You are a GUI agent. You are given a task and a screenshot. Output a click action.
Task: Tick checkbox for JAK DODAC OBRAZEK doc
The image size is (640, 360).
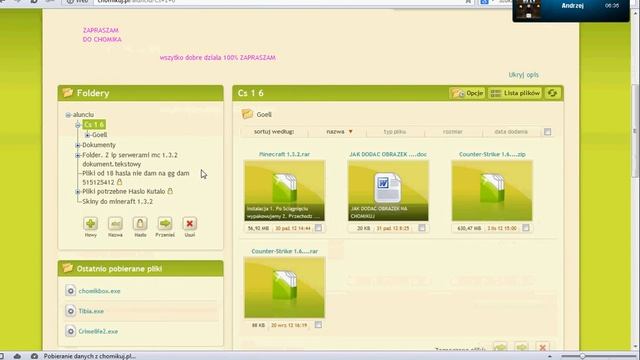pyautogui.click(x=422, y=228)
